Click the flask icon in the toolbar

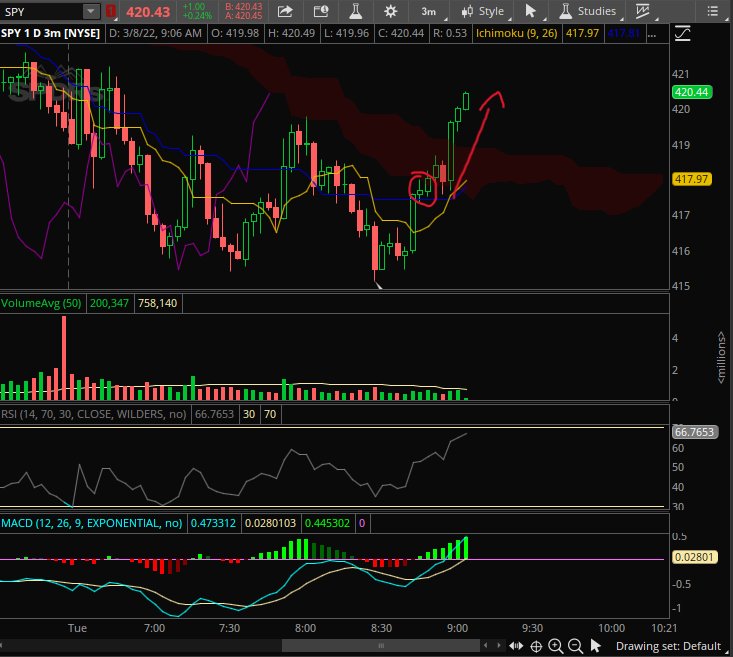355,11
